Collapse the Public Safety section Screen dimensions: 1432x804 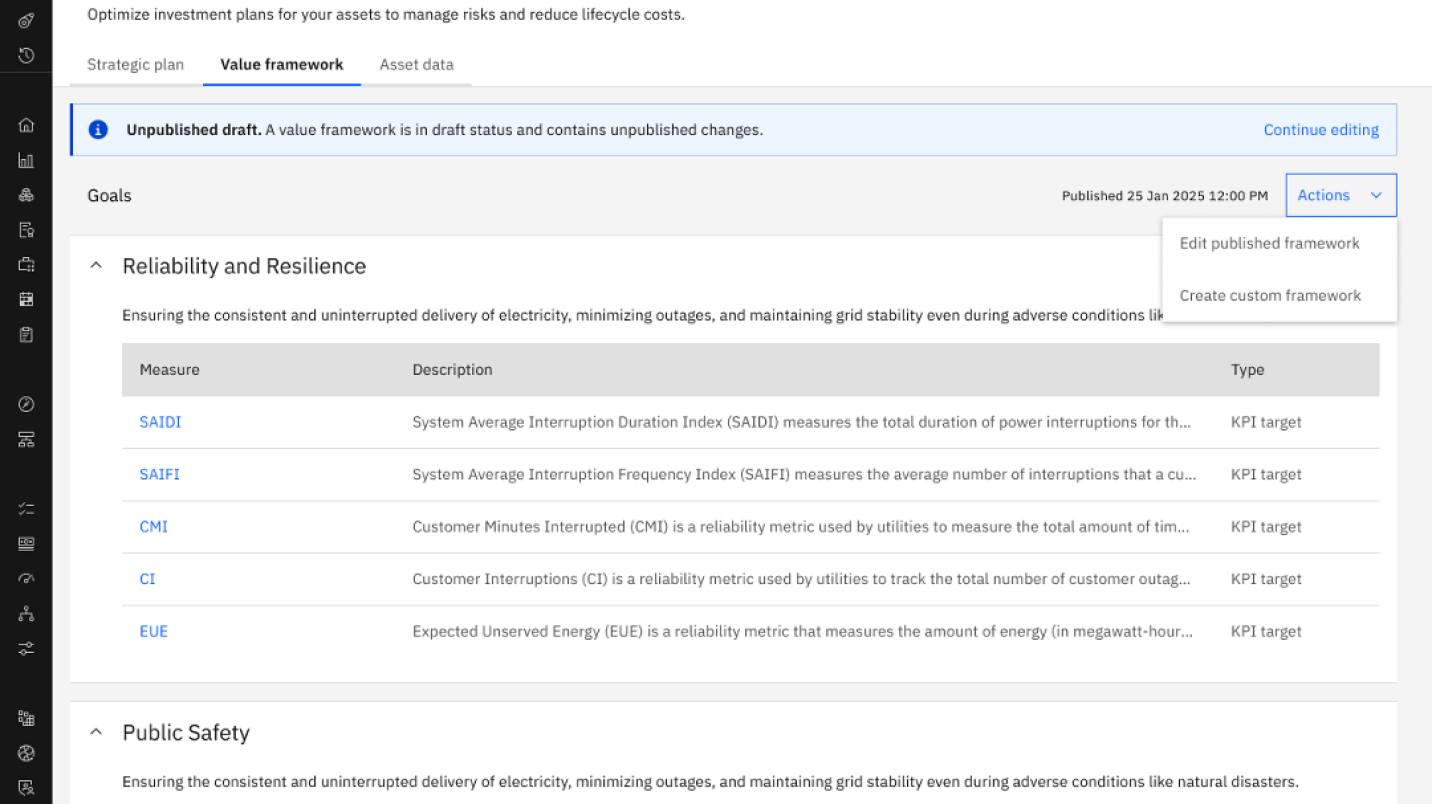tap(96, 732)
